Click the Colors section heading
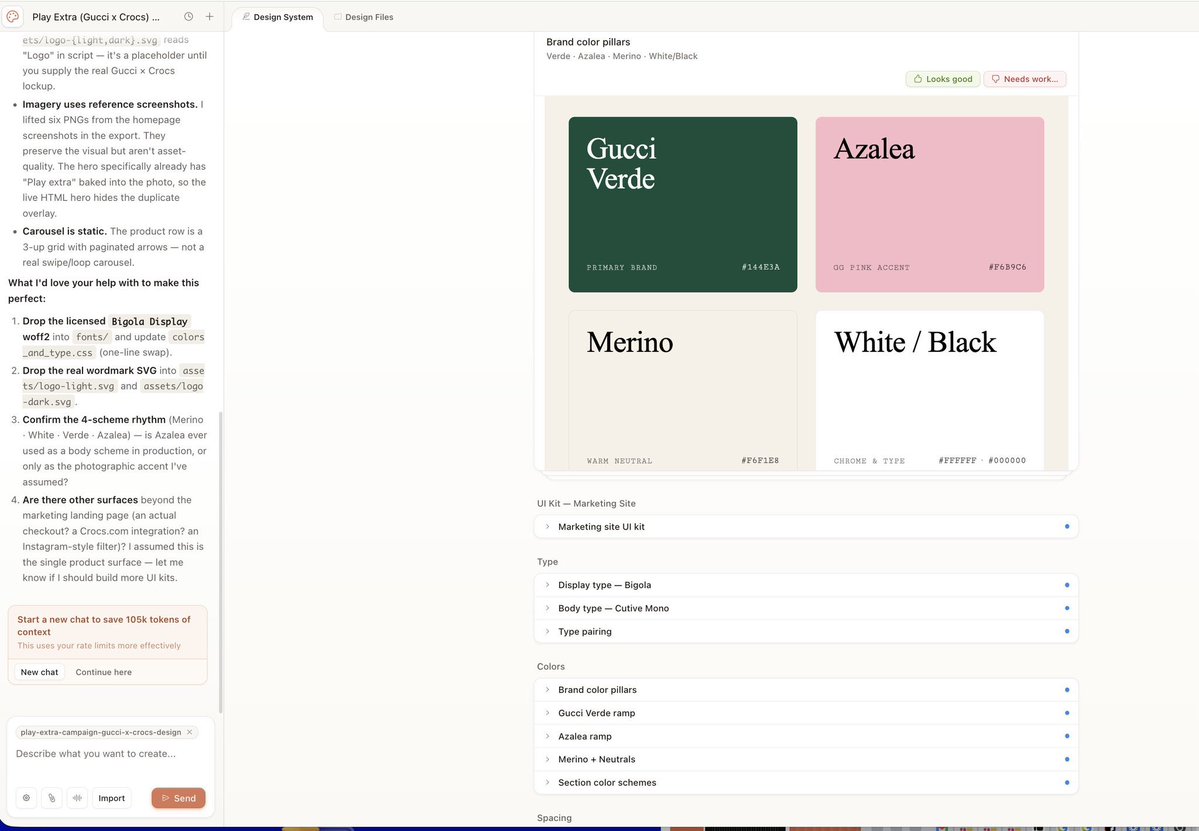The height and width of the screenshot is (831, 1199). click(551, 667)
